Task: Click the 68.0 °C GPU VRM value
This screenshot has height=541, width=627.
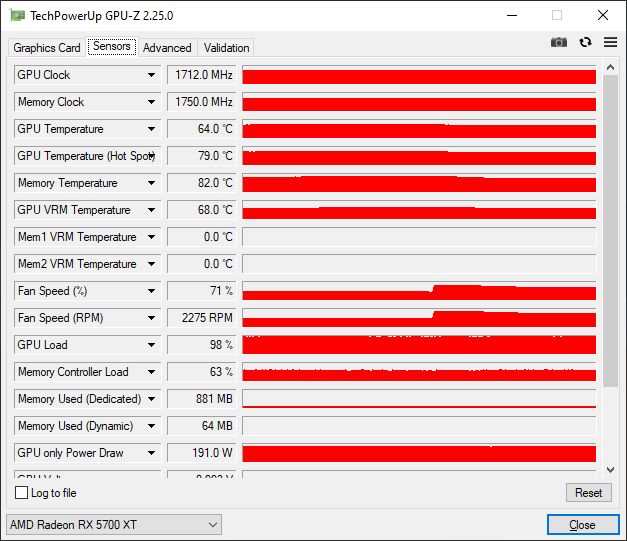Action: click(x=202, y=210)
